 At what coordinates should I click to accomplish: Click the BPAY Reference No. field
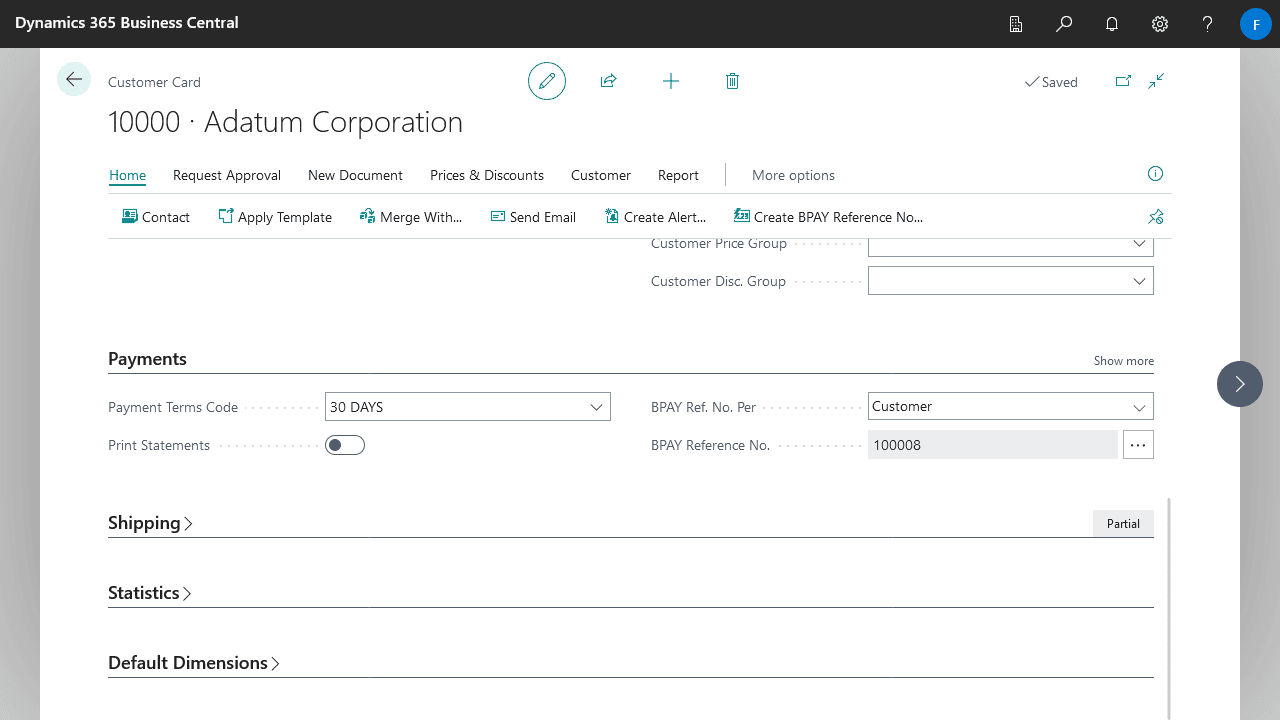pyautogui.click(x=993, y=445)
